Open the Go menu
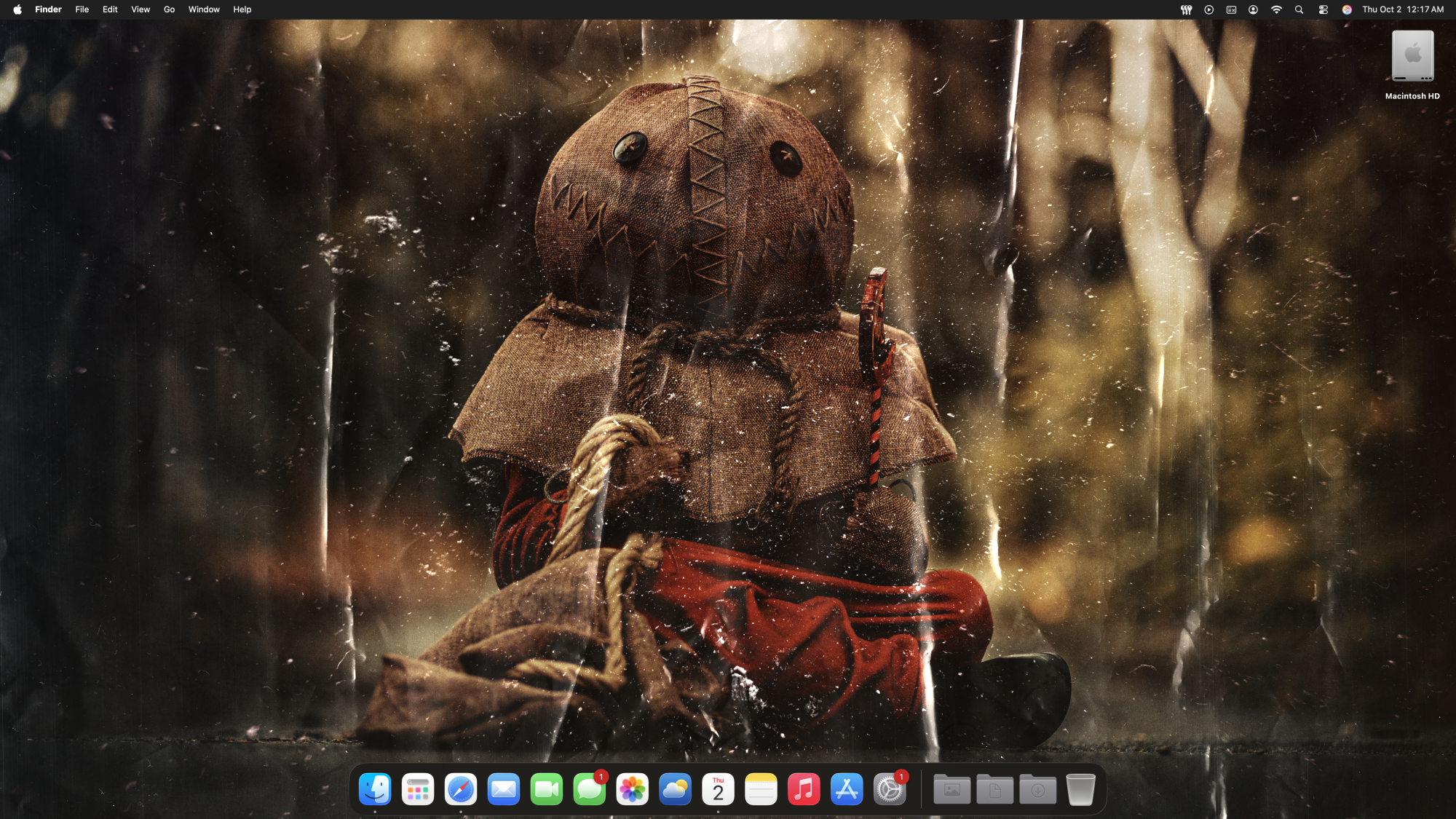The image size is (1456, 819). coord(169,9)
